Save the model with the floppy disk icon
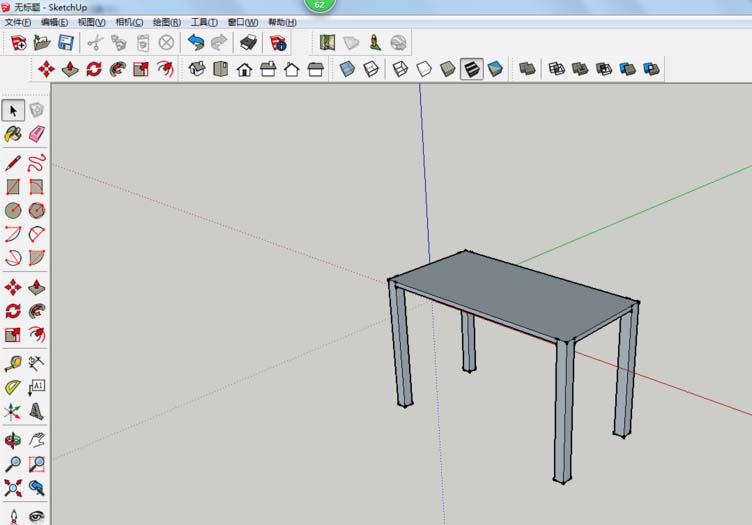 tap(66, 43)
